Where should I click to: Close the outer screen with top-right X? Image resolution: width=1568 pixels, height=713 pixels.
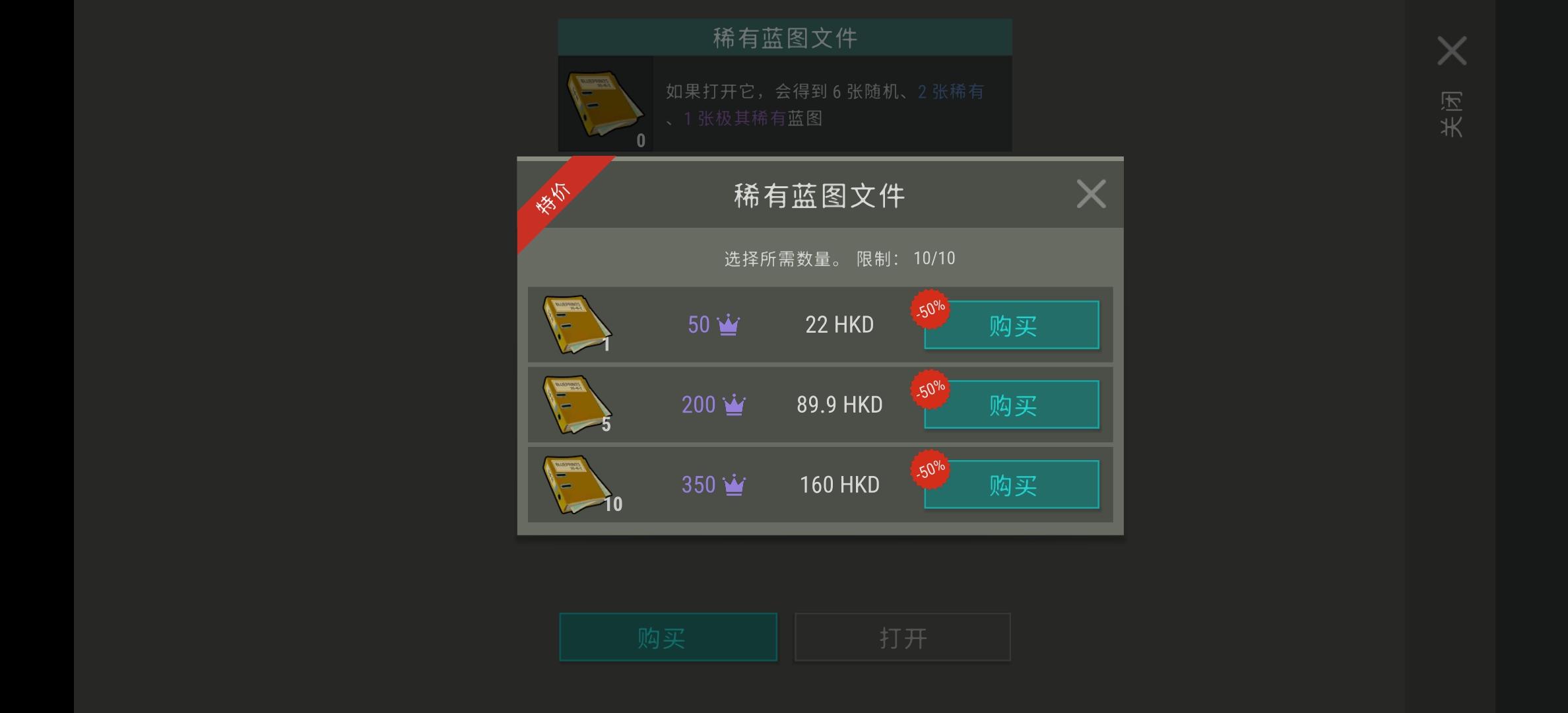coord(1452,51)
